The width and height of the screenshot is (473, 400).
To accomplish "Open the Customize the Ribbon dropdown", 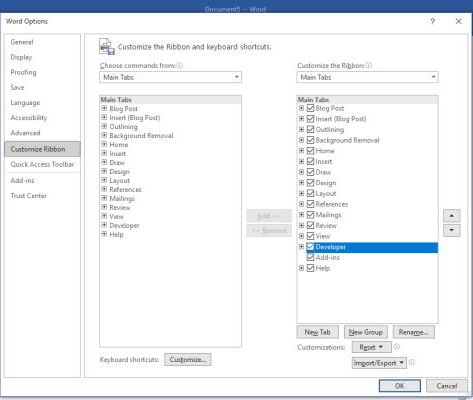I will (367, 77).
